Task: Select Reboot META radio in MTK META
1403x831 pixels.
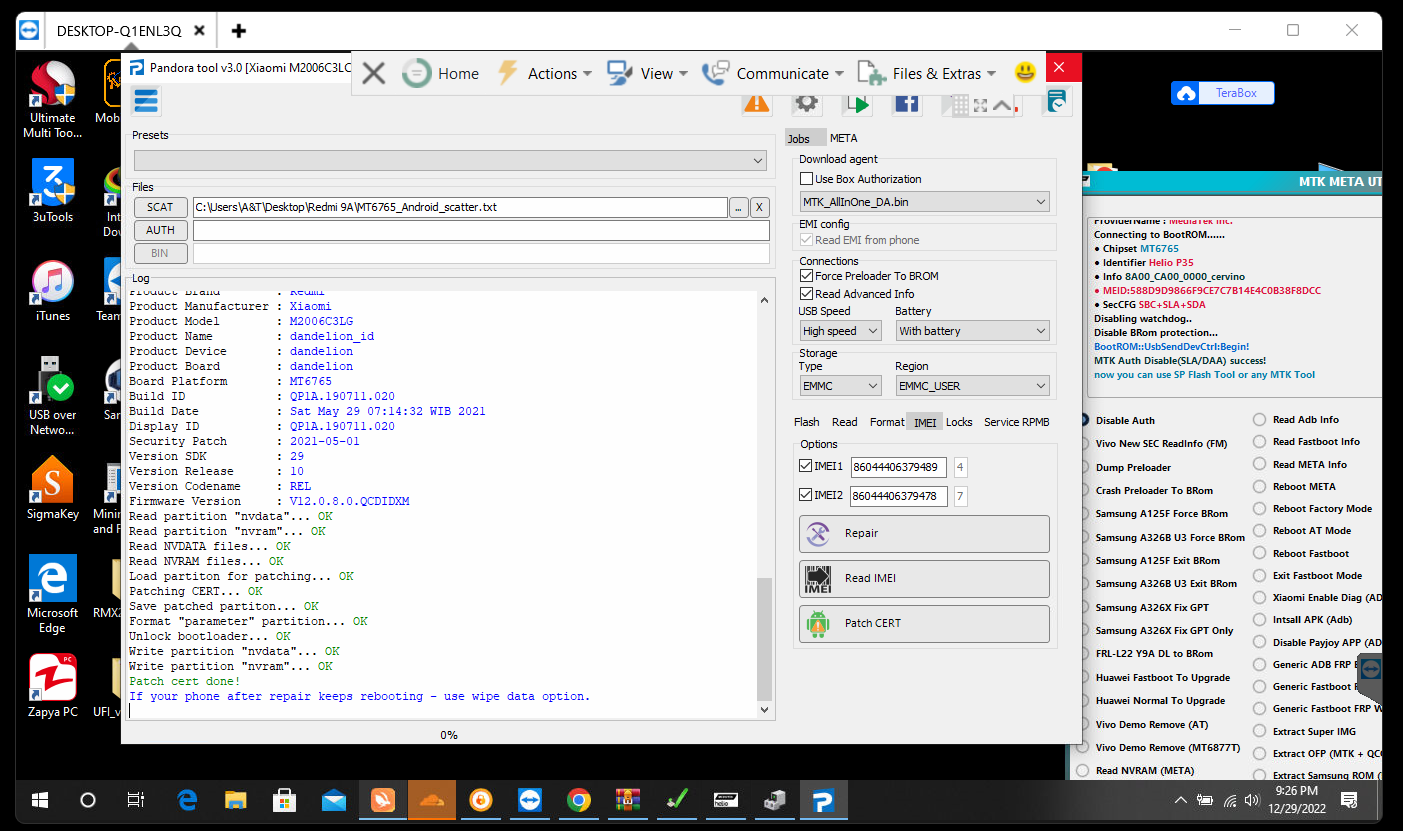Action: tap(1260, 487)
